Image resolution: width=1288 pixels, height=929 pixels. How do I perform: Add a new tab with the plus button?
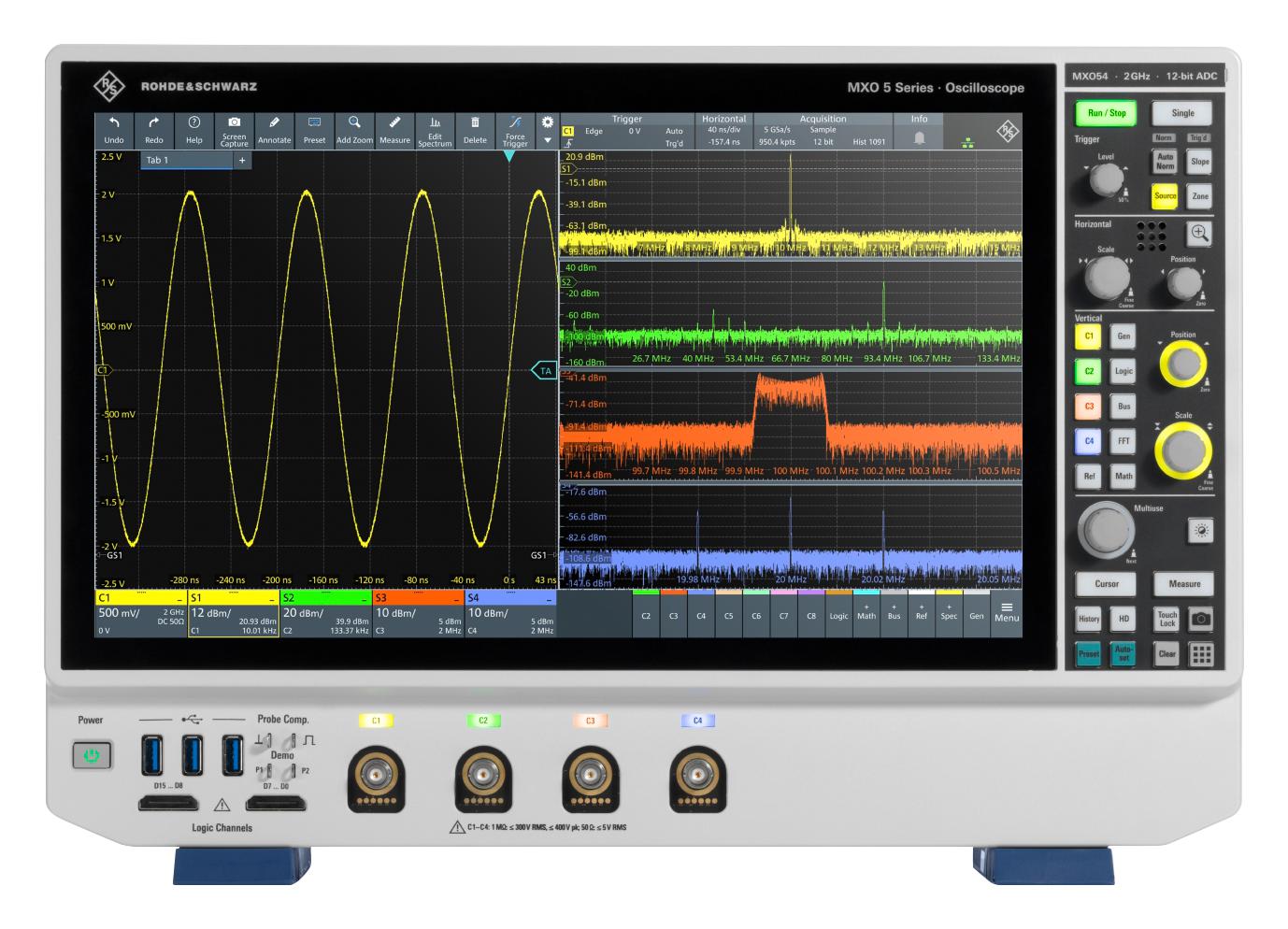click(242, 161)
